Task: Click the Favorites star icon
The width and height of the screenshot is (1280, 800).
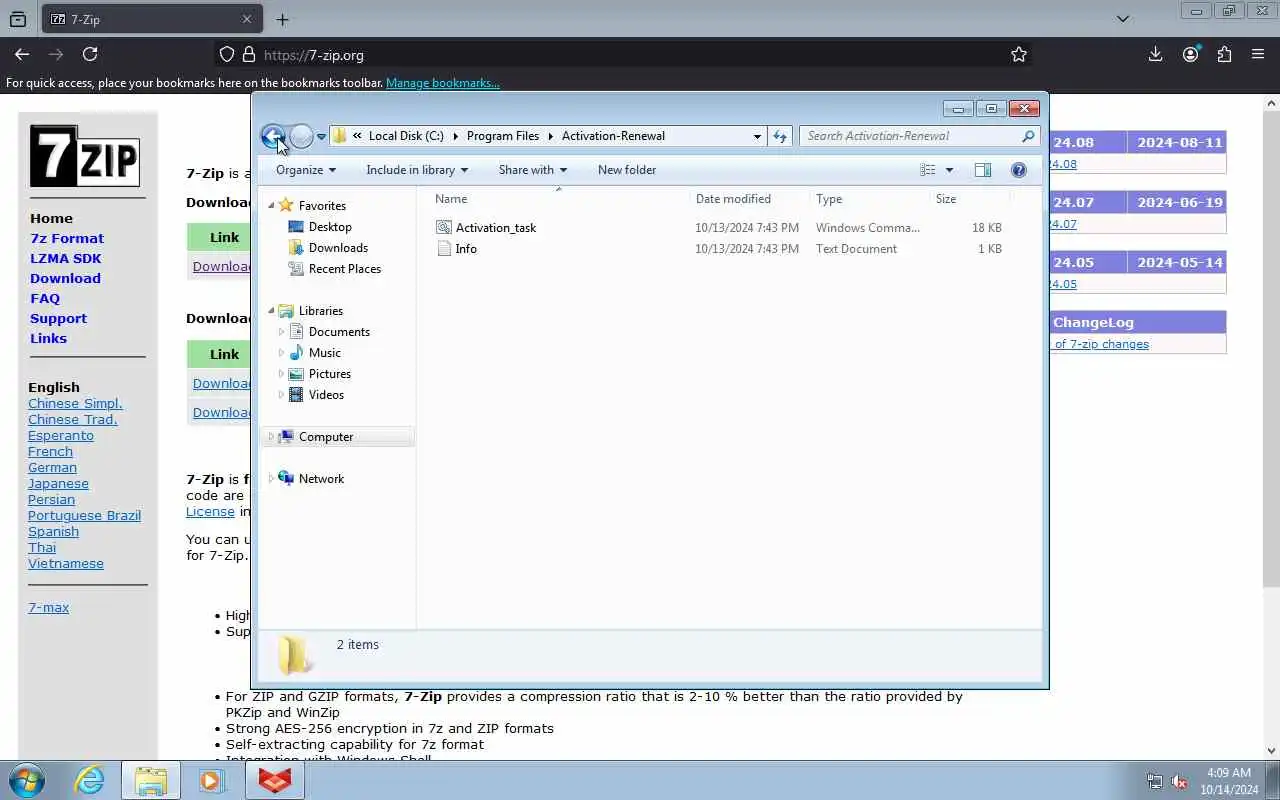Action: point(286,205)
